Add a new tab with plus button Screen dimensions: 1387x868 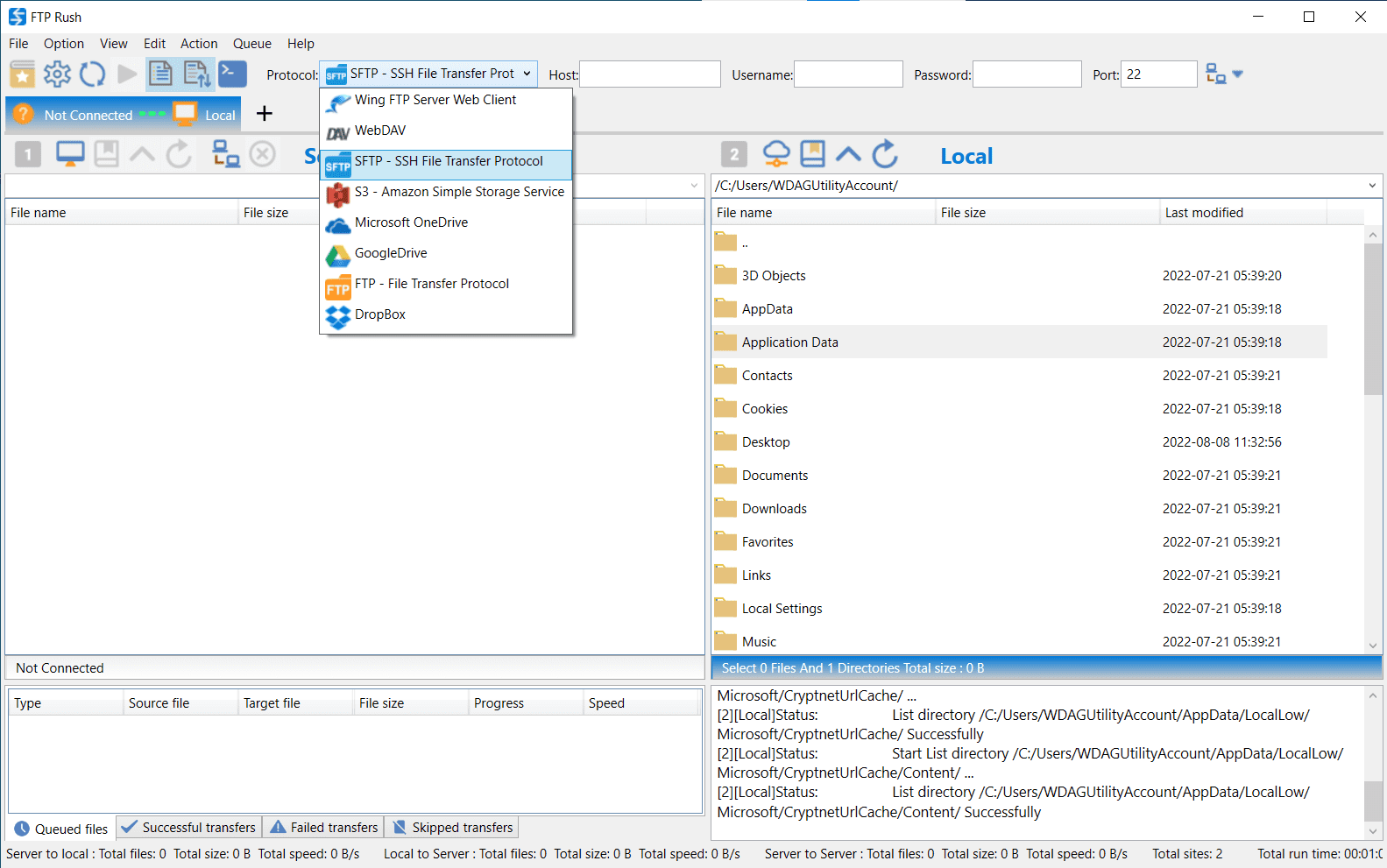pos(265,114)
